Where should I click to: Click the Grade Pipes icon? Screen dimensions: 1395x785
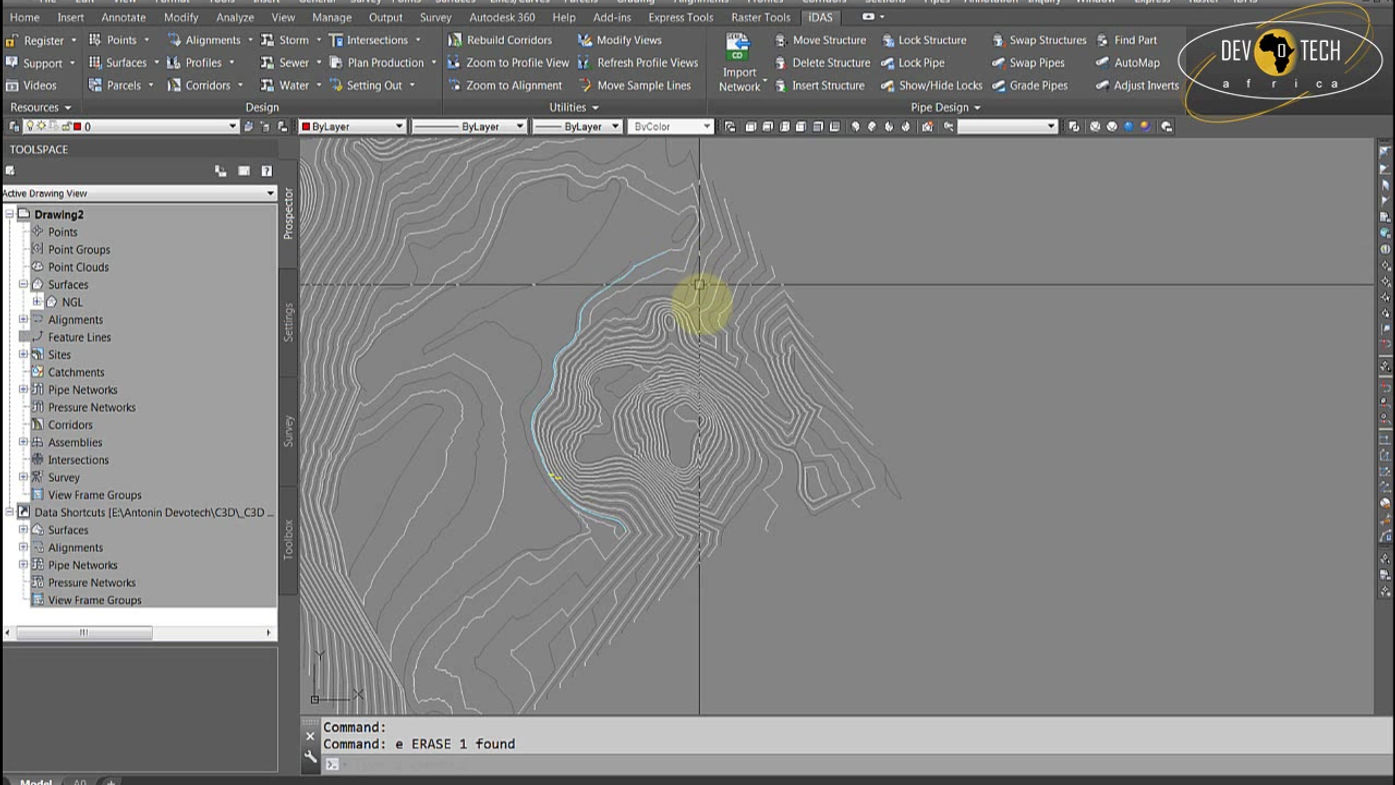(x=998, y=86)
